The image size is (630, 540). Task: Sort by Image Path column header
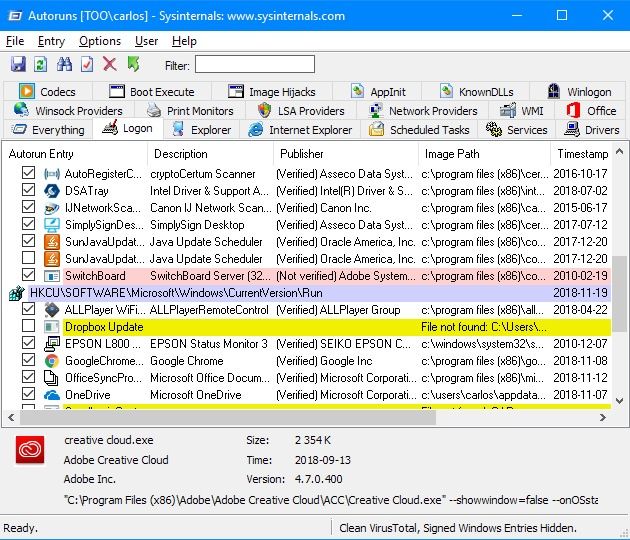click(x=484, y=154)
